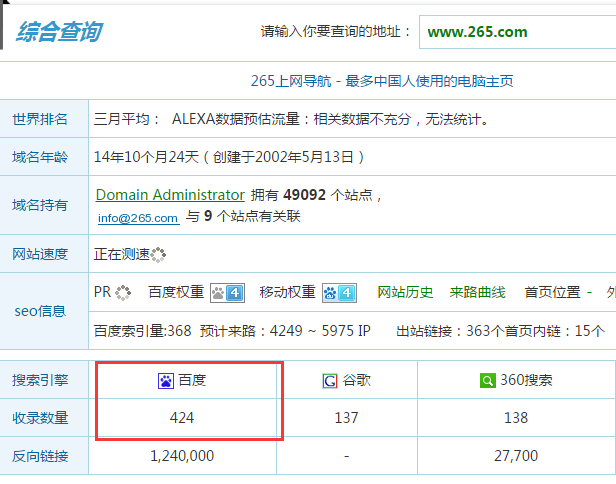Click the domain age 14年10个月24天 text
Viewport: 616px width, 484px height.
(147, 157)
